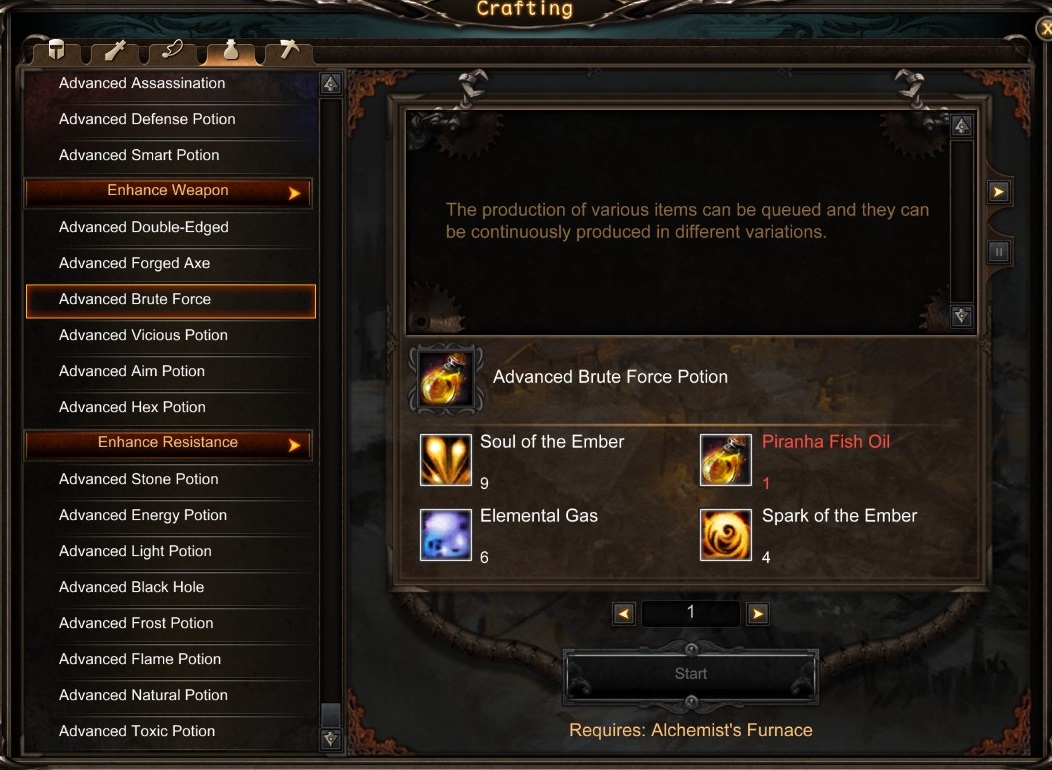The width and height of the screenshot is (1052, 770).
Task: Click the recipe list scroll-down arrow
Action: tap(330, 738)
